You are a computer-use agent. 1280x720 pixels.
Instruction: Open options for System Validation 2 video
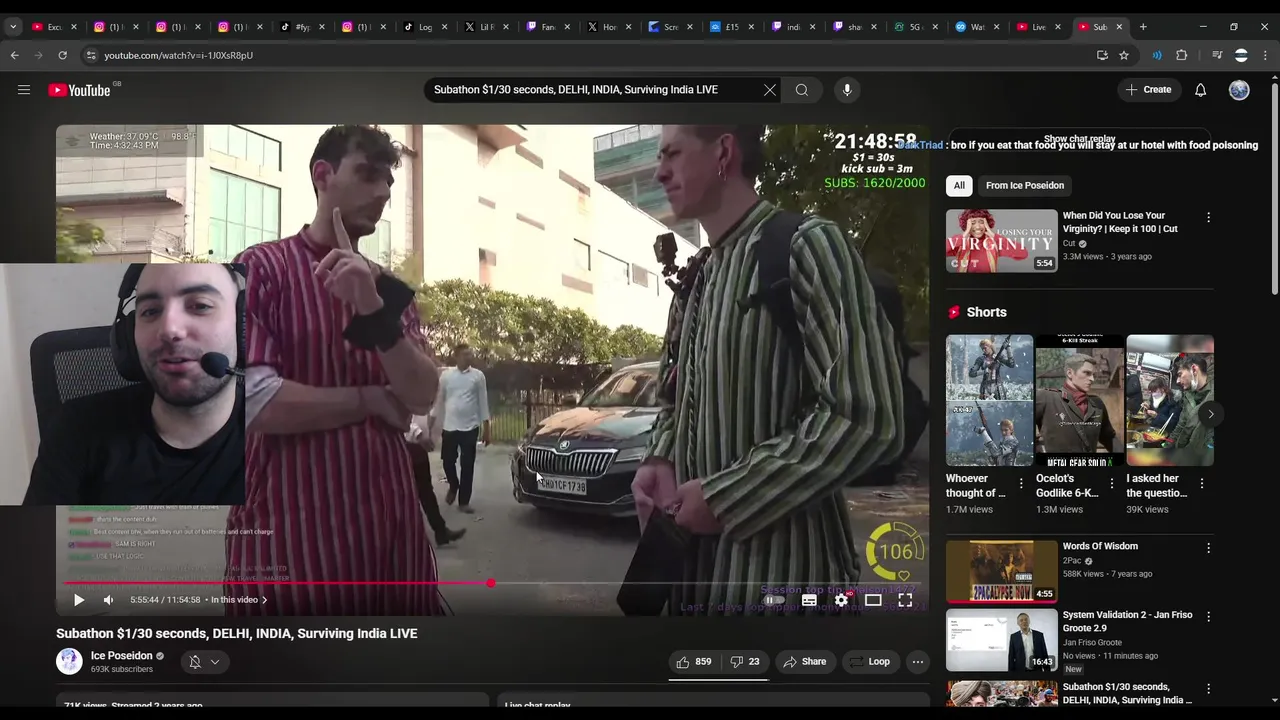(x=1208, y=617)
